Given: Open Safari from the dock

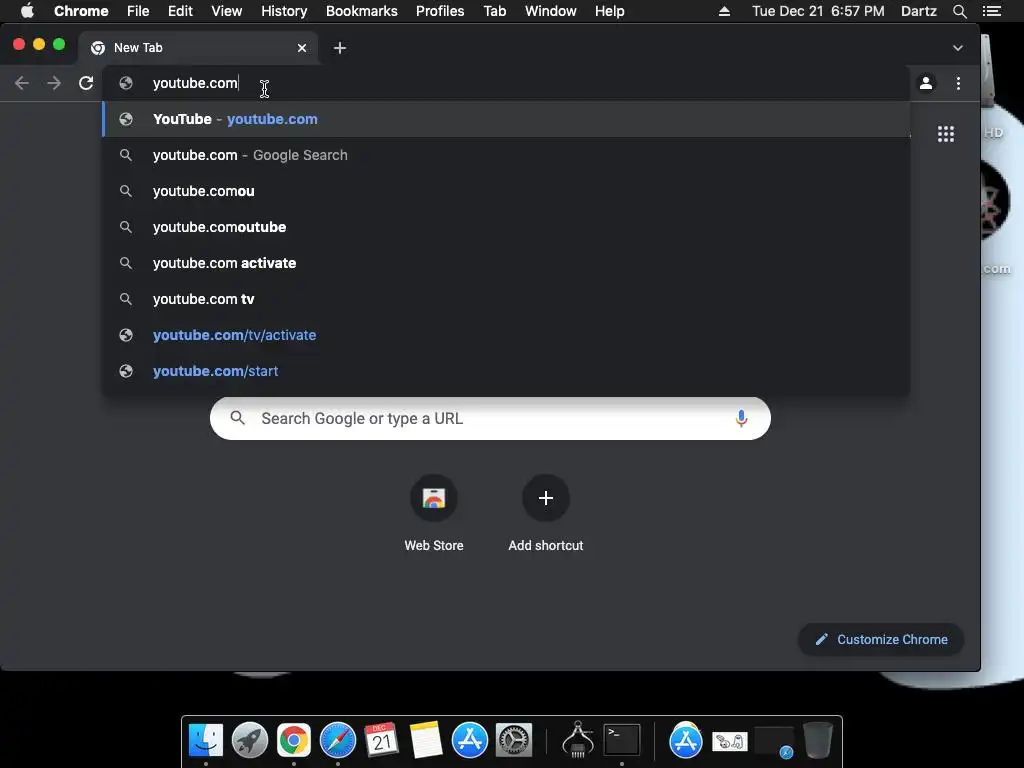Looking at the screenshot, I should [338, 740].
